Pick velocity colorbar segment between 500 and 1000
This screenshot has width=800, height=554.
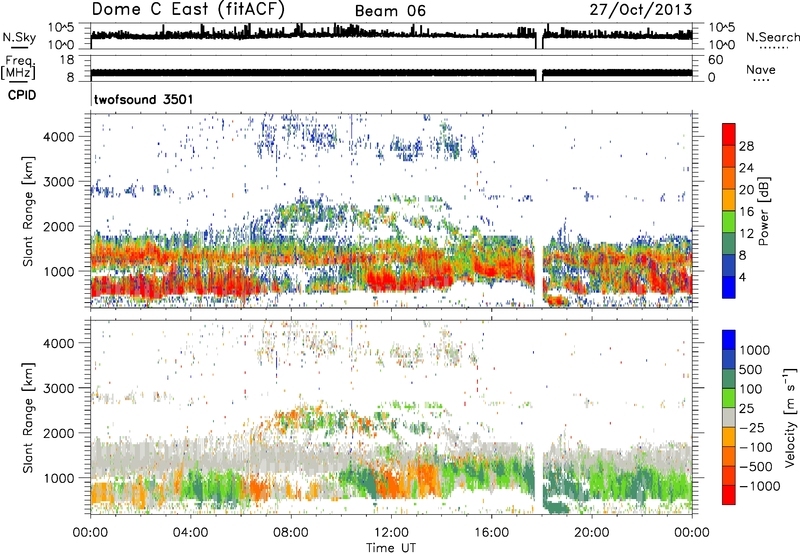click(729, 360)
